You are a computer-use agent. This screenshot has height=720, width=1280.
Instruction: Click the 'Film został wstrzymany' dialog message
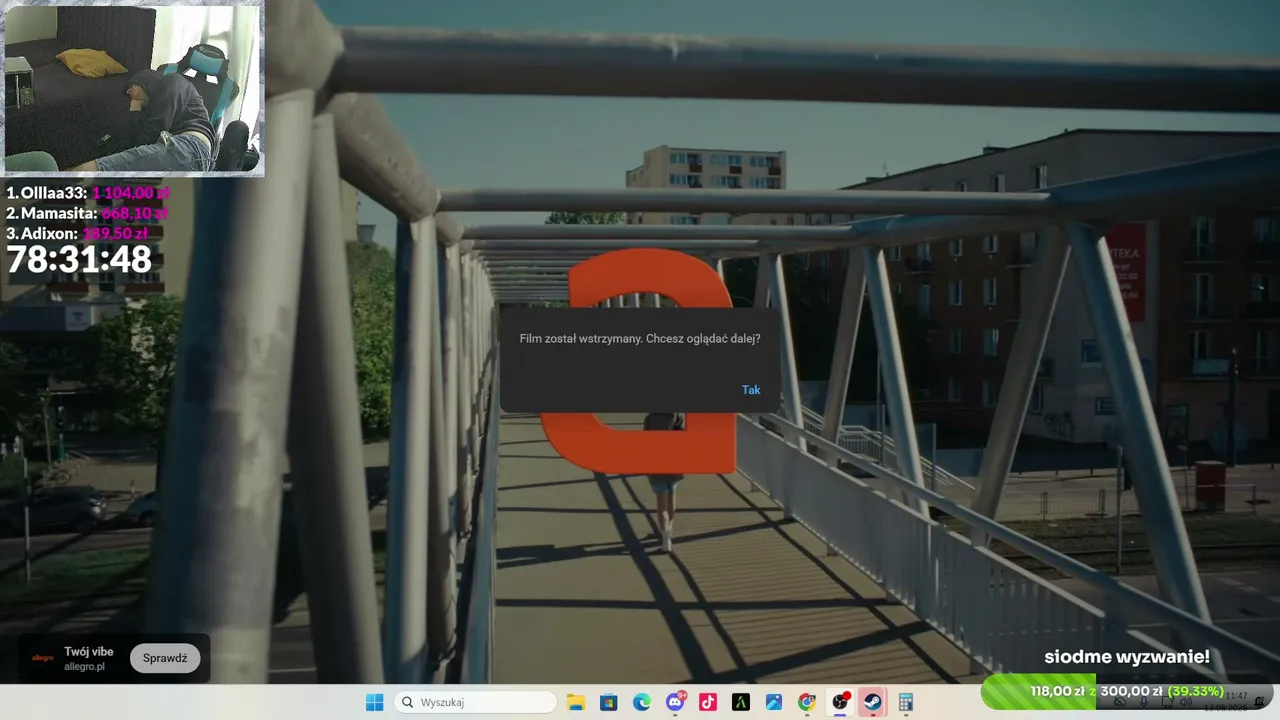click(x=640, y=339)
